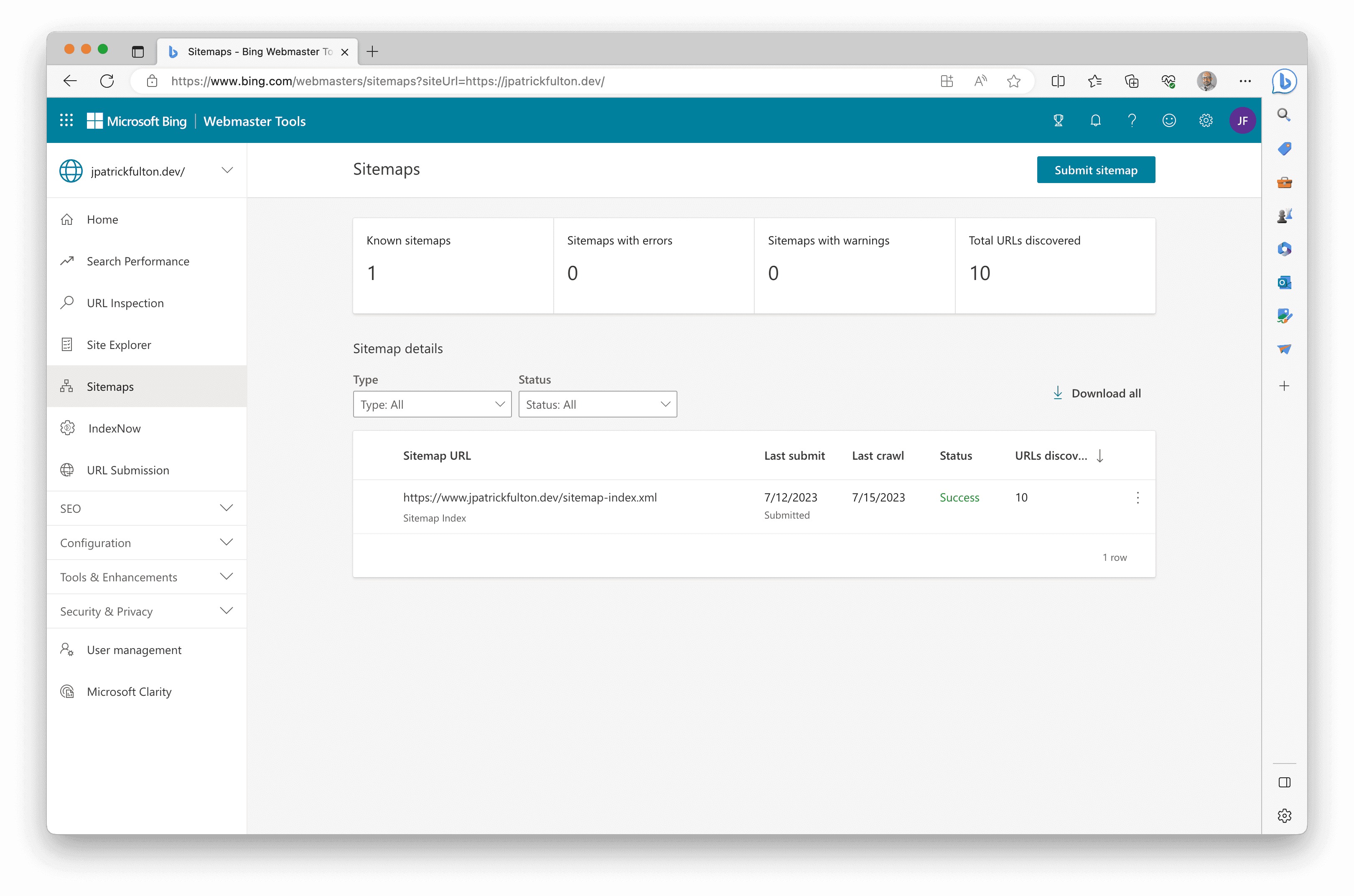The height and width of the screenshot is (896, 1354).
Task: Expand Security & Privacy section
Action: (147, 611)
